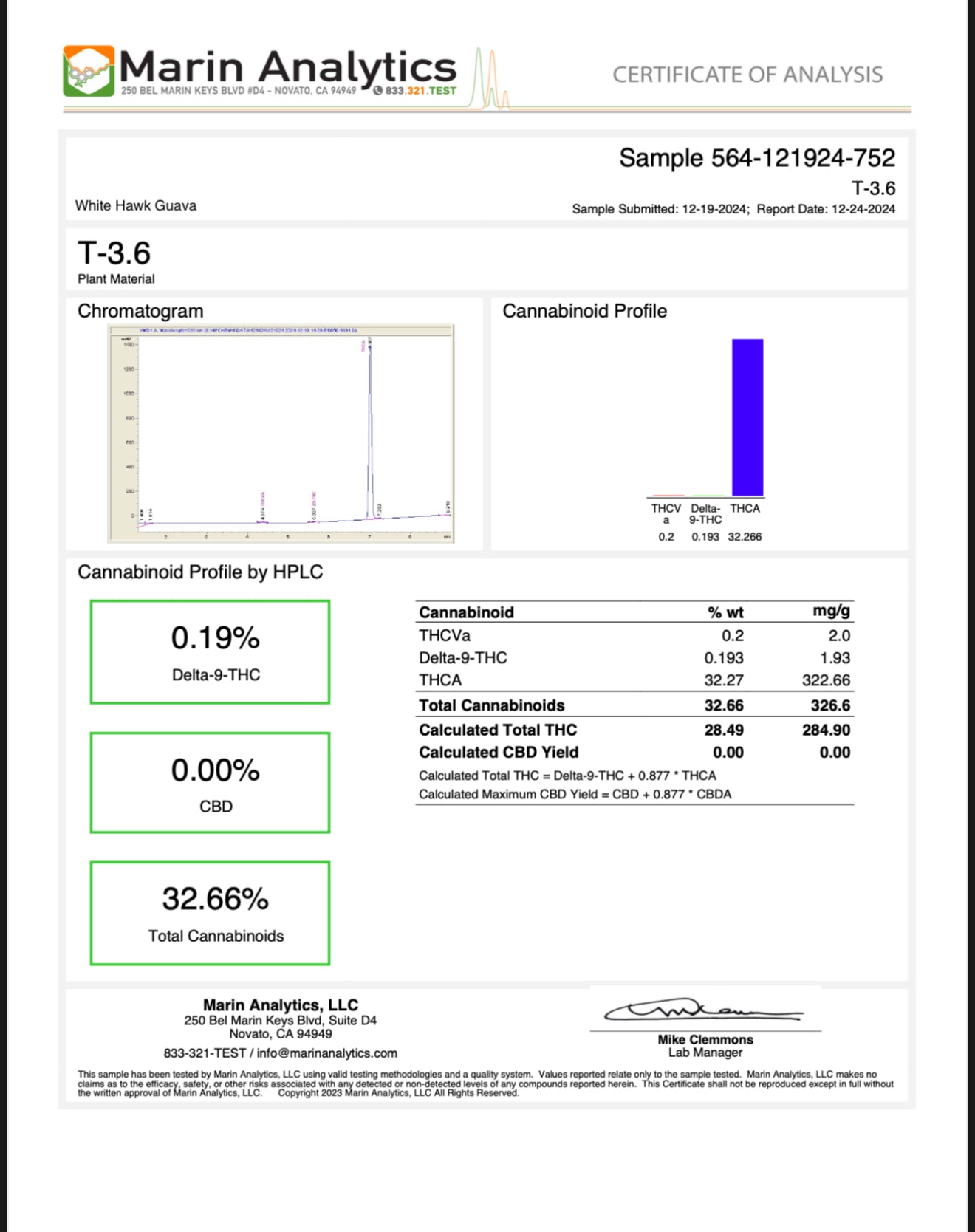Click the Sample 564-121924-752 title
The width and height of the screenshot is (975, 1232).
point(756,157)
